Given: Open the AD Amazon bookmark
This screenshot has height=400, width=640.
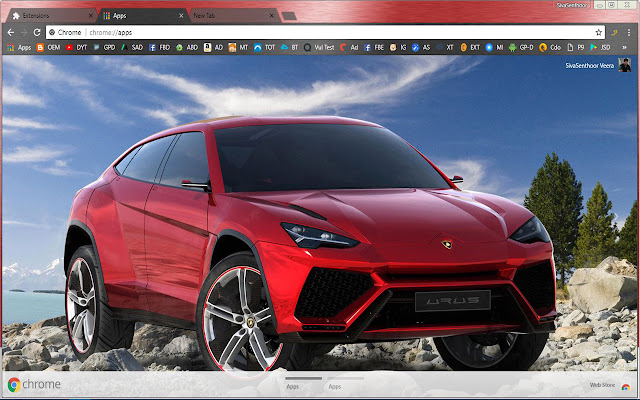Looking at the screenshot, I should (213, 47).
